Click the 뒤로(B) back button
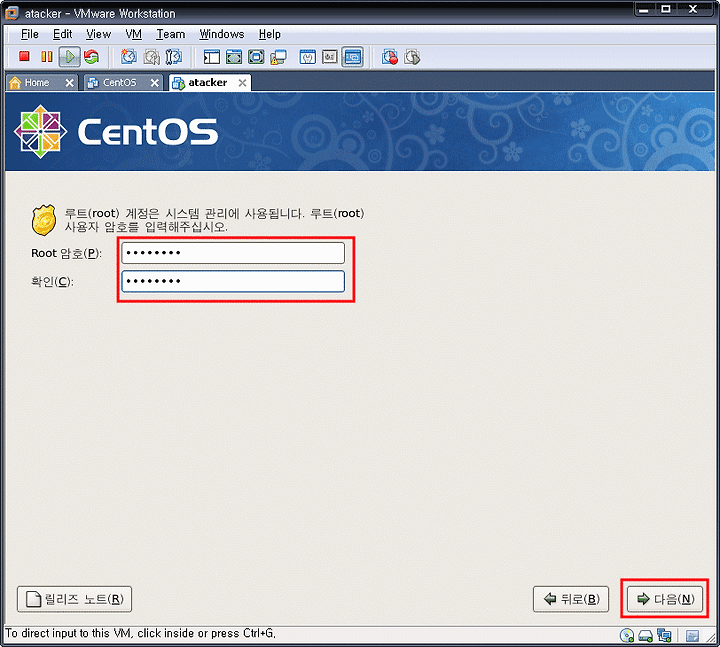This screenshot has height=647, width=720. (x=571, y=599)
